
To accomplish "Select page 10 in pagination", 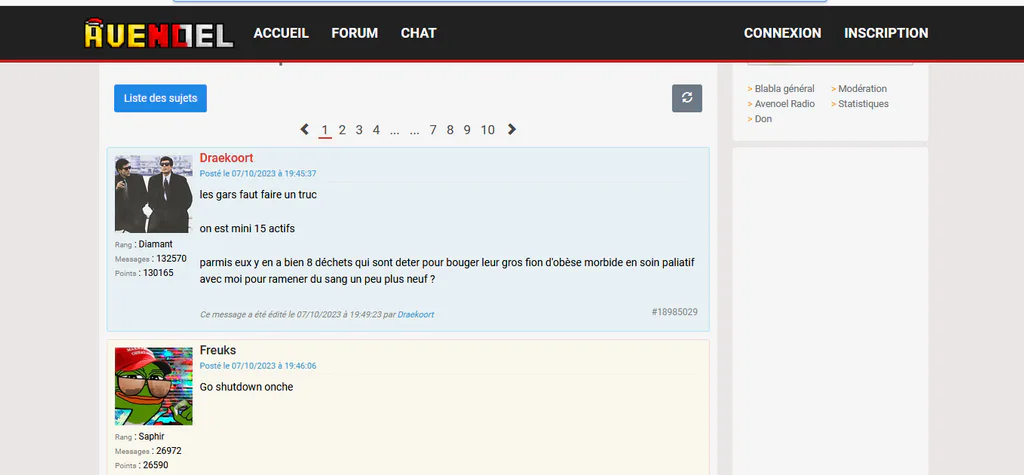I will click(488, 130).
